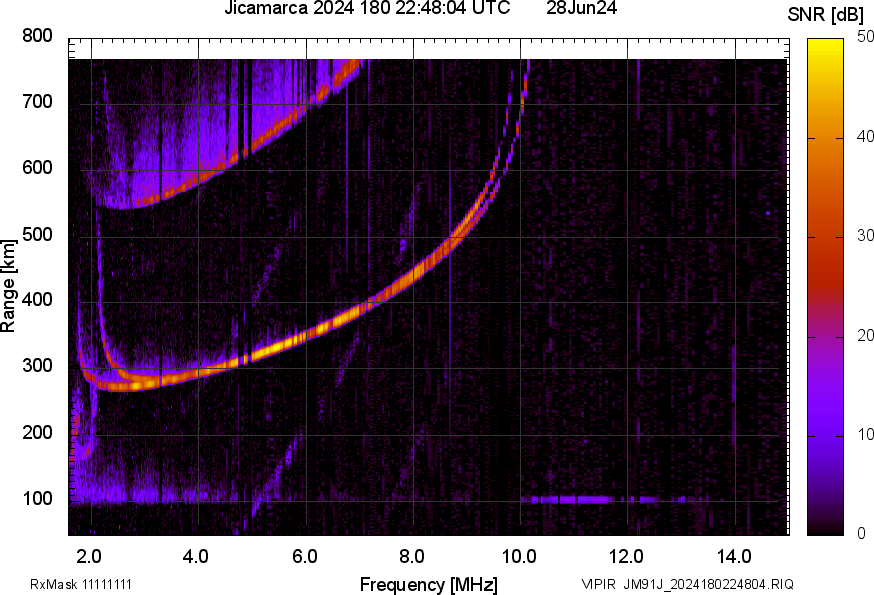Click the colorbar tick label '20'
Screen dimensions: 874x595
pos(865,335)
